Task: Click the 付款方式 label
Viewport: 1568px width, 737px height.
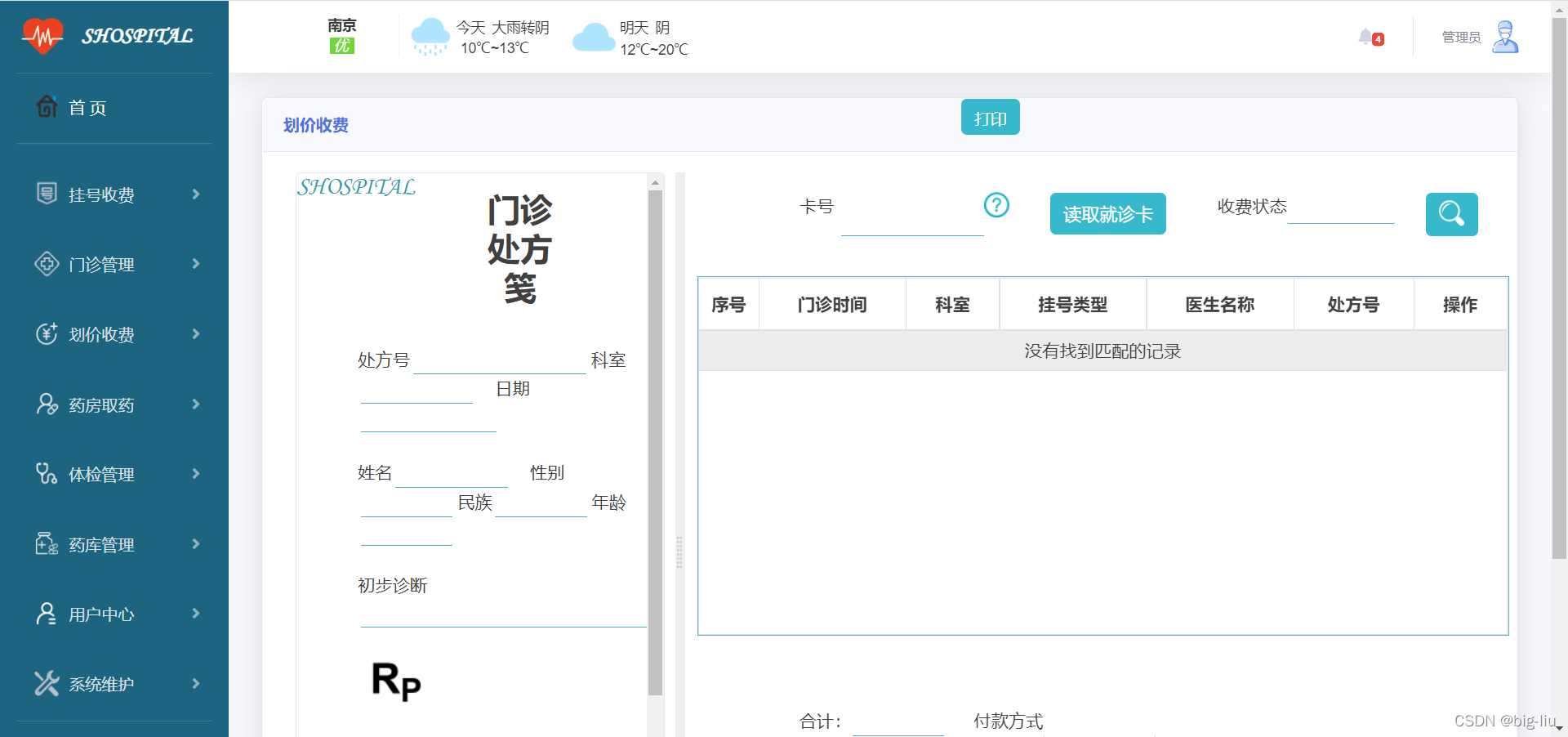Action: point(1008,721)
